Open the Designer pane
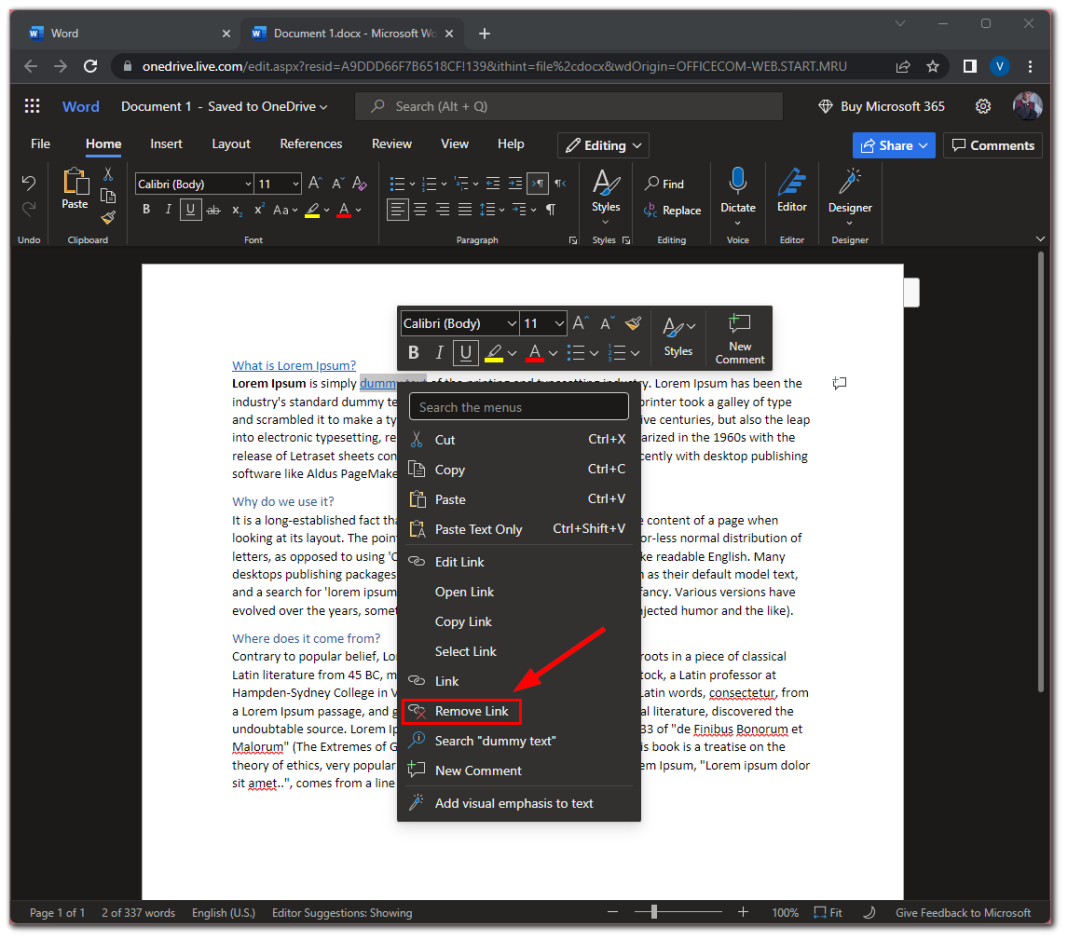Screen dimensions: 1068x941 pos(849,195)
